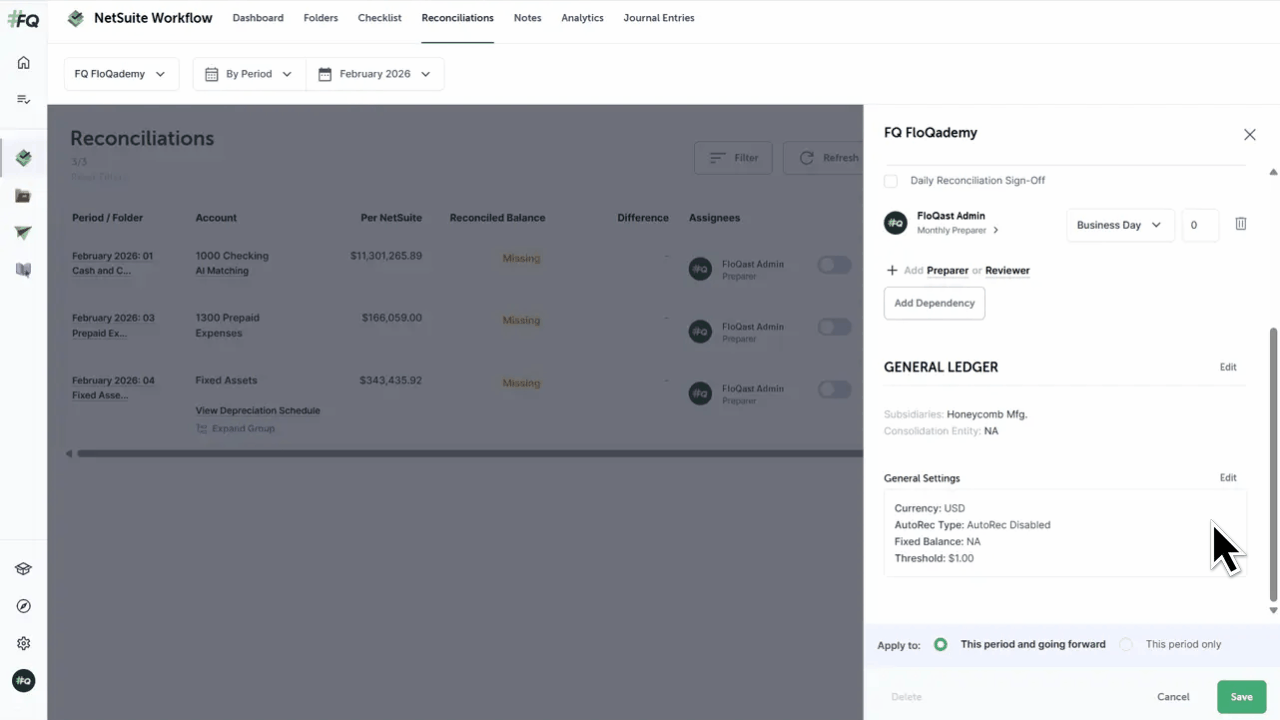Click Edit next to General Settings
Image resolution: width=1280 pixels, height=720 pixels.
click(1228, 478)
